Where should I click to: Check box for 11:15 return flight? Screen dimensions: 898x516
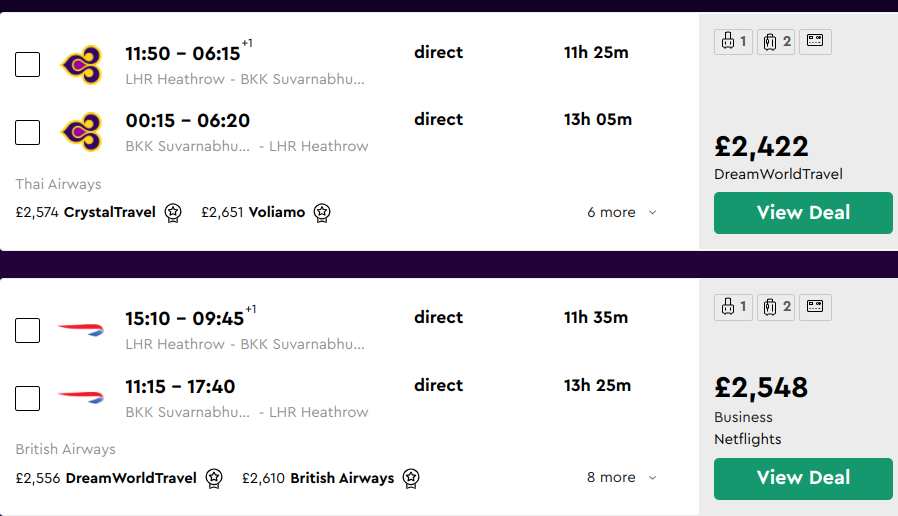[x=28, y=398]
